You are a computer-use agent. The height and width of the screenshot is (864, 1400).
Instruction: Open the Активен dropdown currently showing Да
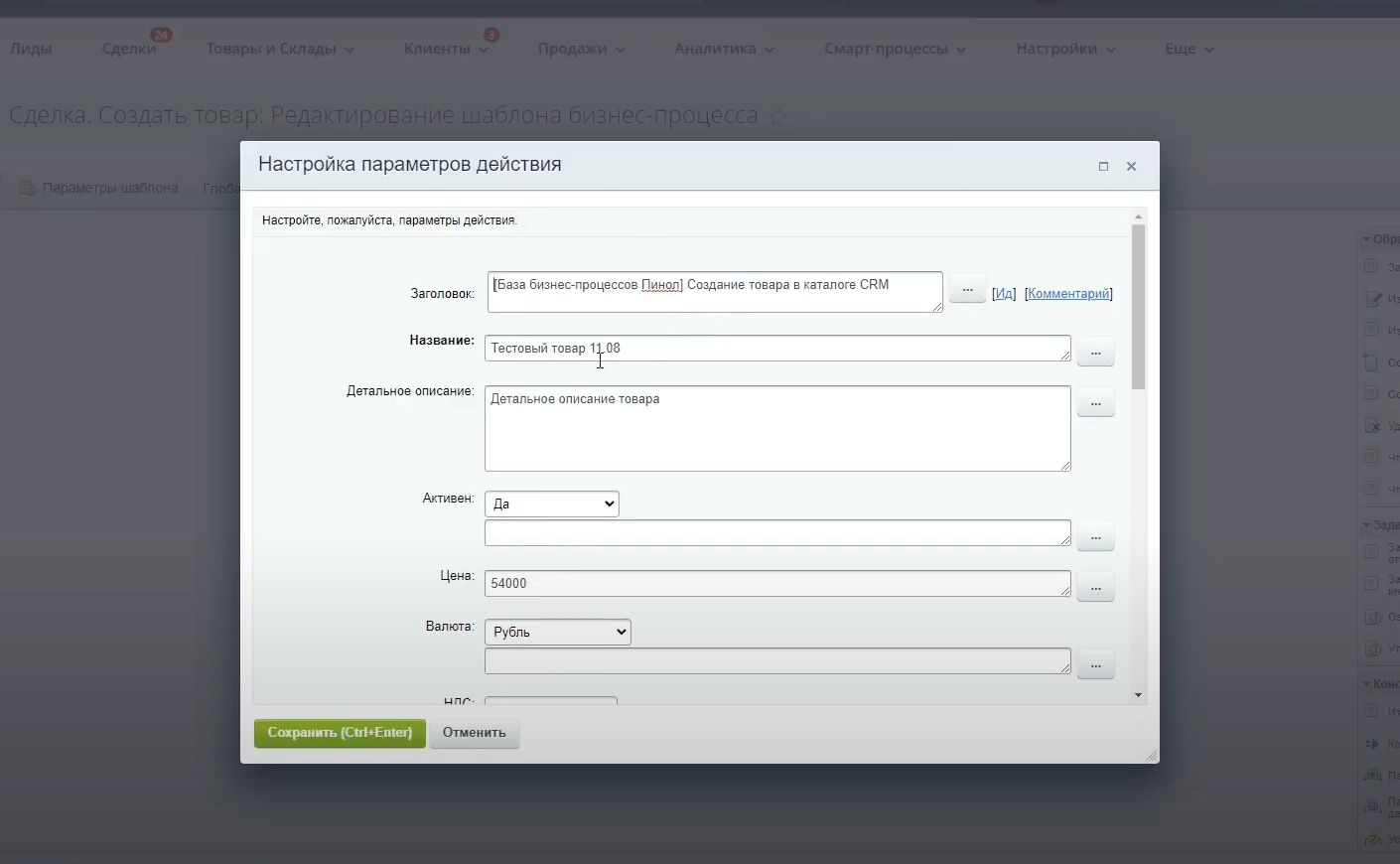tap(551, 504)
